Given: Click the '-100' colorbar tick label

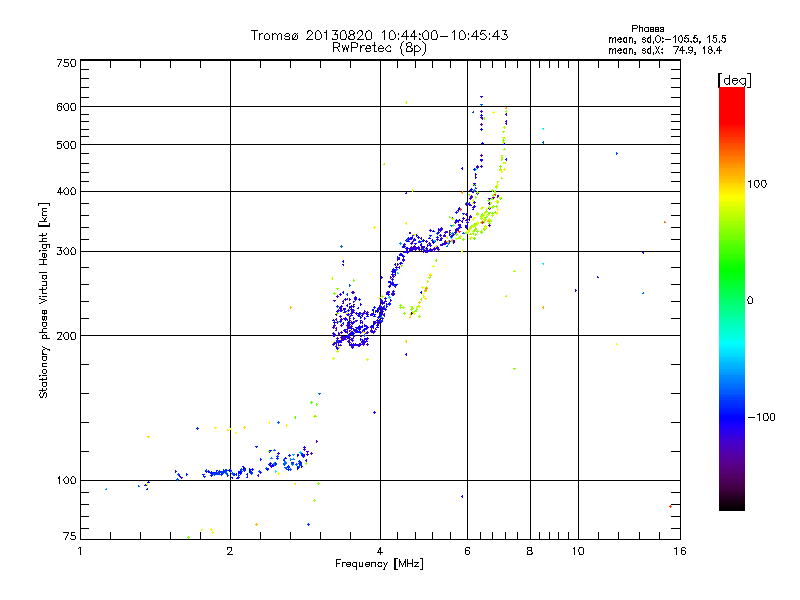Looking at the screenshot, I should [762, 417].
